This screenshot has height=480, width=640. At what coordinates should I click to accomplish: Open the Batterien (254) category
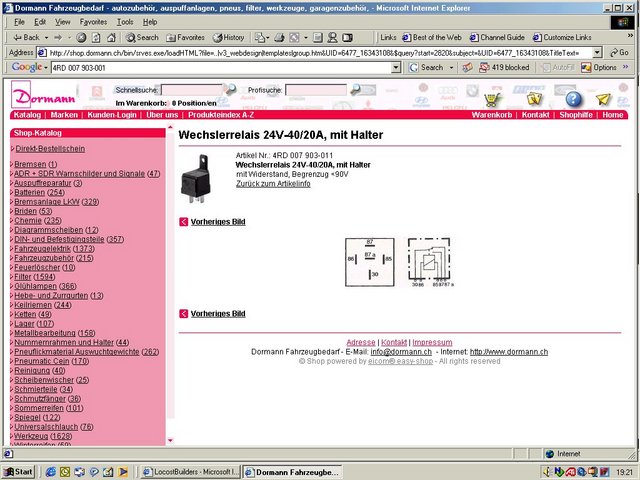click(39, 193)
